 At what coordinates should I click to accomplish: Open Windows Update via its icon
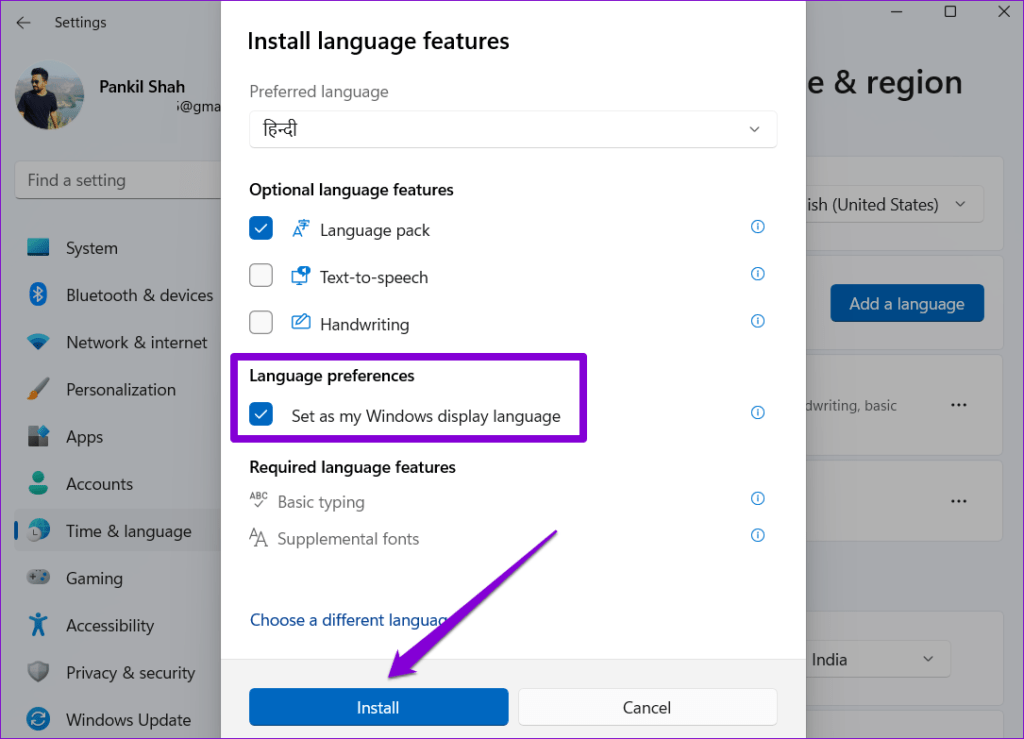(36, 719)
